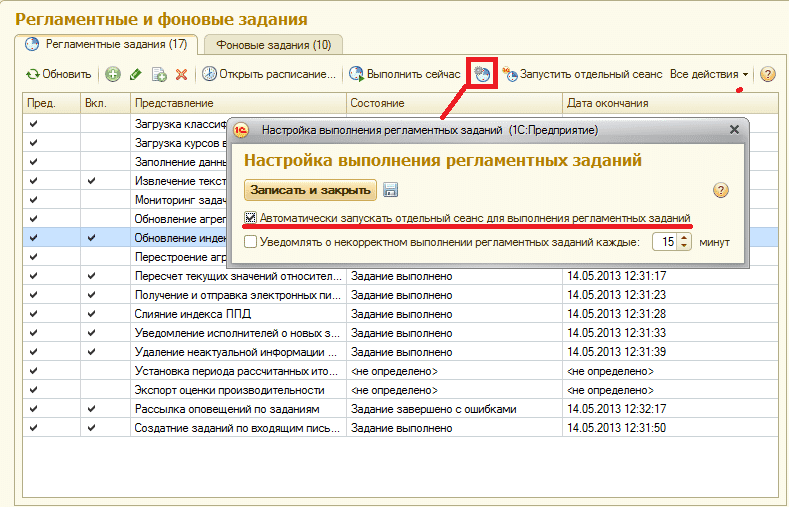The image size is (789, 508).
Task: Click <не определено> status of Установка периода row
Action: (x=394, y=371)
